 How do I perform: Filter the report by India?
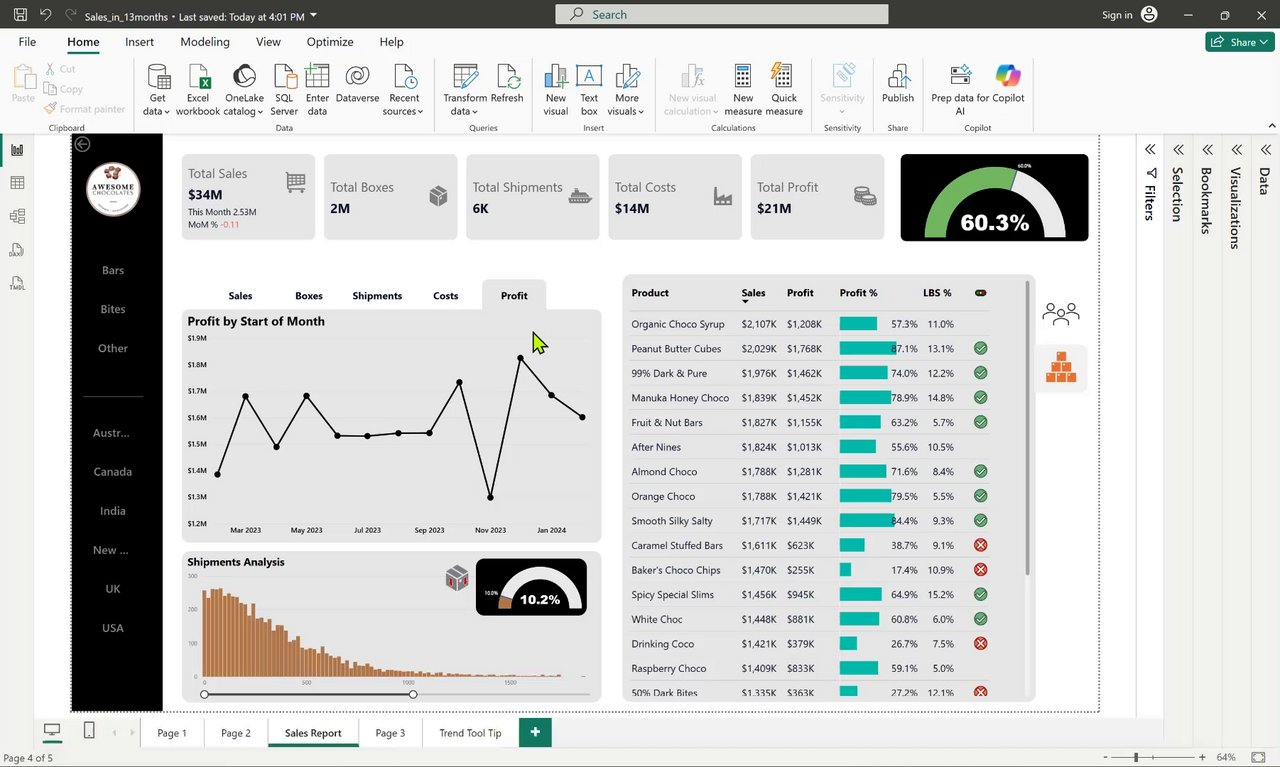point(113,511)
